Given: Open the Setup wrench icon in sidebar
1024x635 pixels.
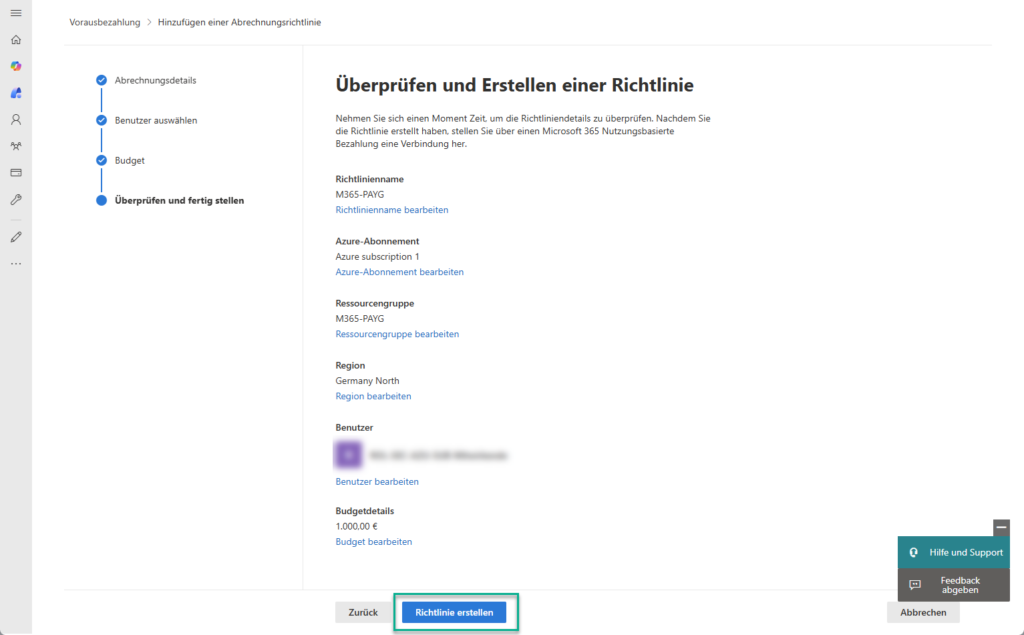Looking at the screenshot, I should (15, 199).
